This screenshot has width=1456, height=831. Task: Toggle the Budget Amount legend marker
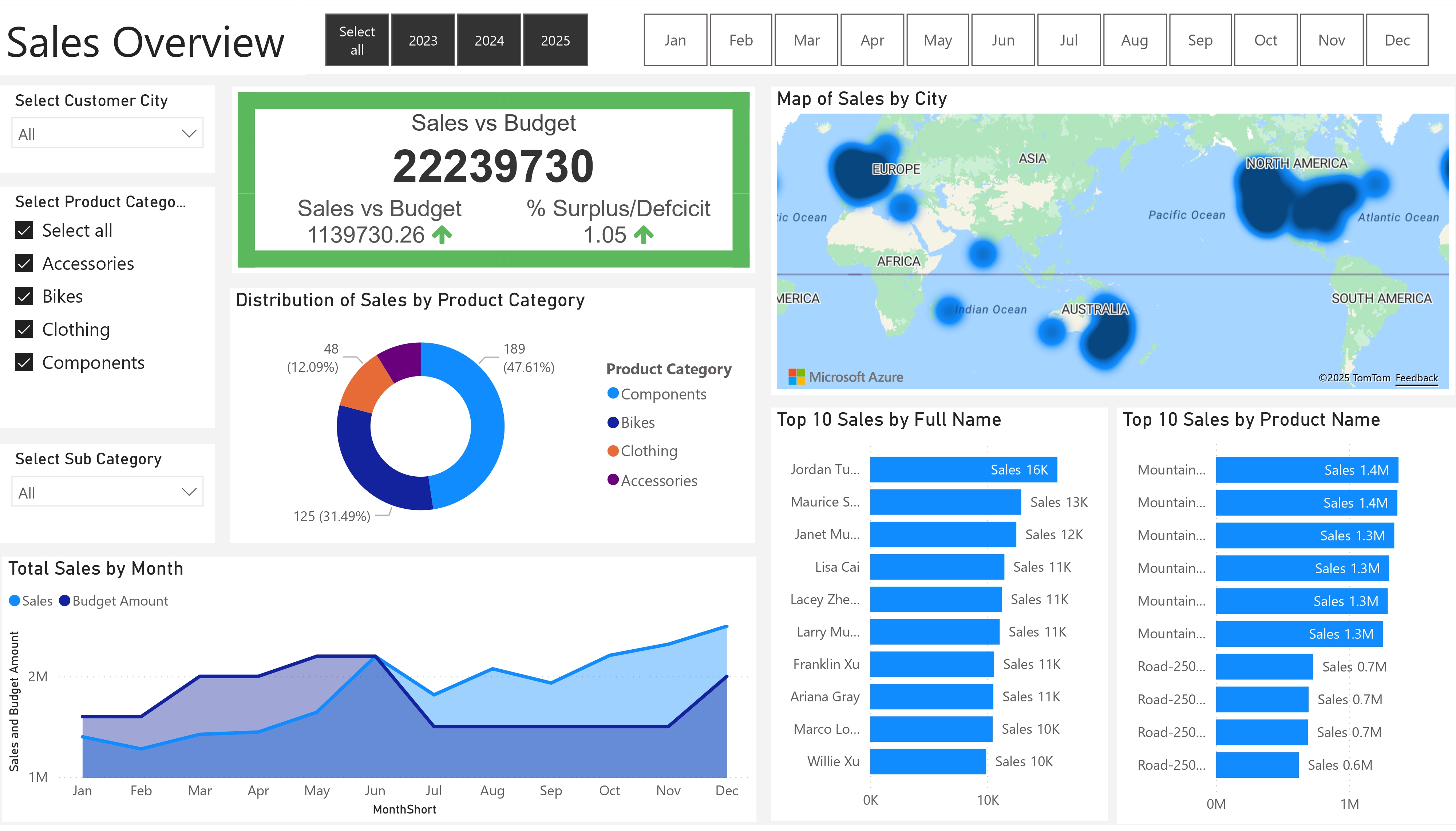(x=64, y=600)
